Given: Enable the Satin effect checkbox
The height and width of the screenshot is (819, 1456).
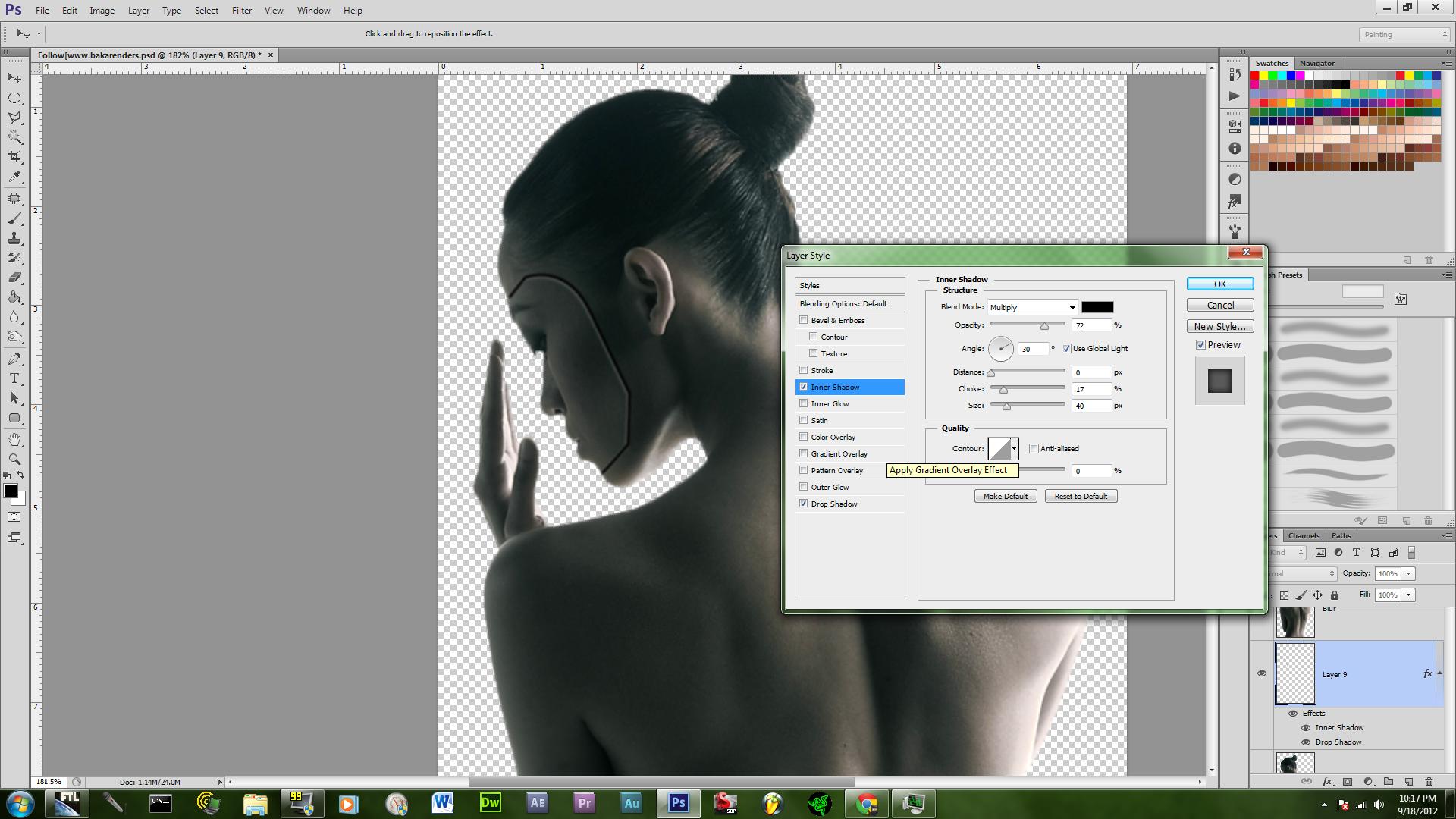Looking at the screenshot, I should pyautogui.click(x=804, y=420).
